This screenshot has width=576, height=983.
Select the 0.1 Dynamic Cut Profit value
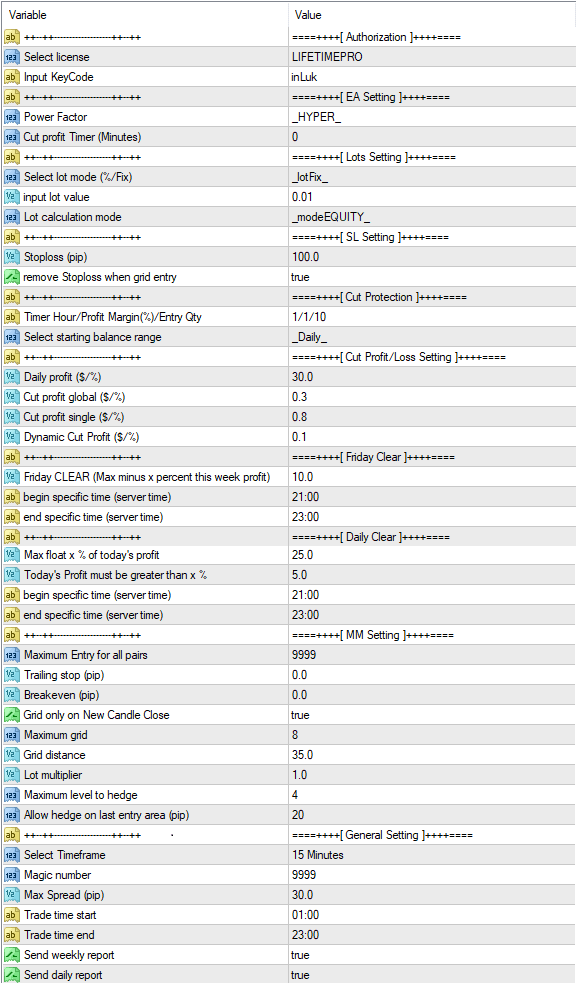[x=300, y=438]
